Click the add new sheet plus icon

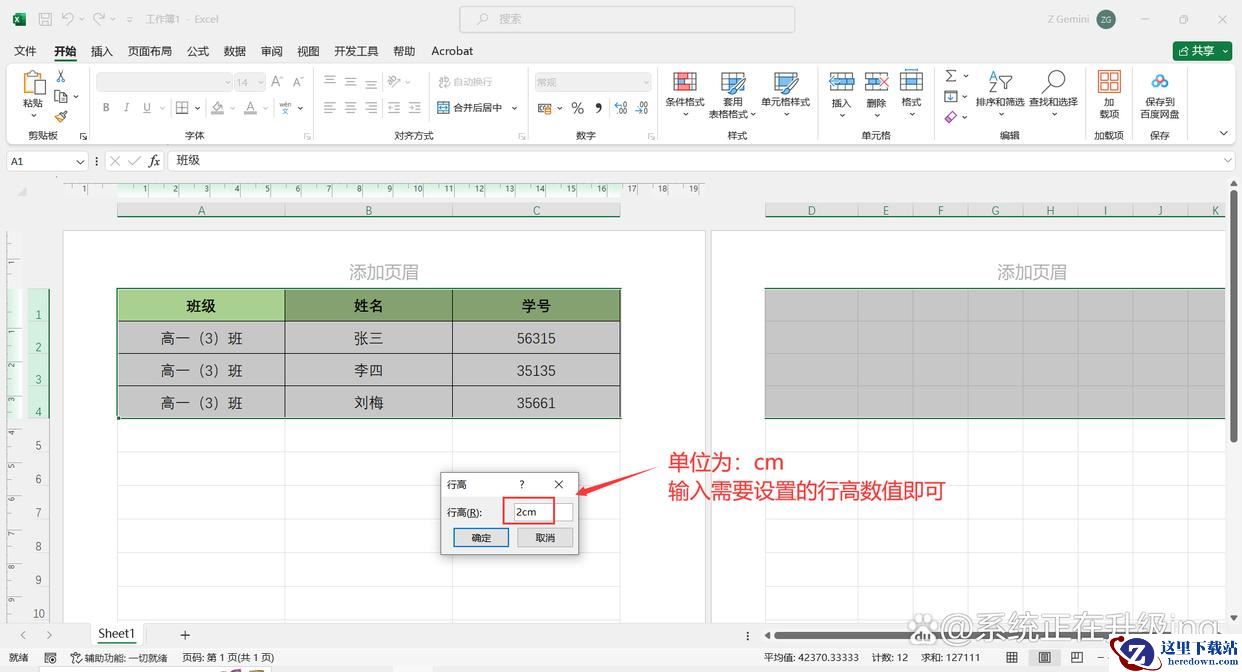click(x=185, y=634)
